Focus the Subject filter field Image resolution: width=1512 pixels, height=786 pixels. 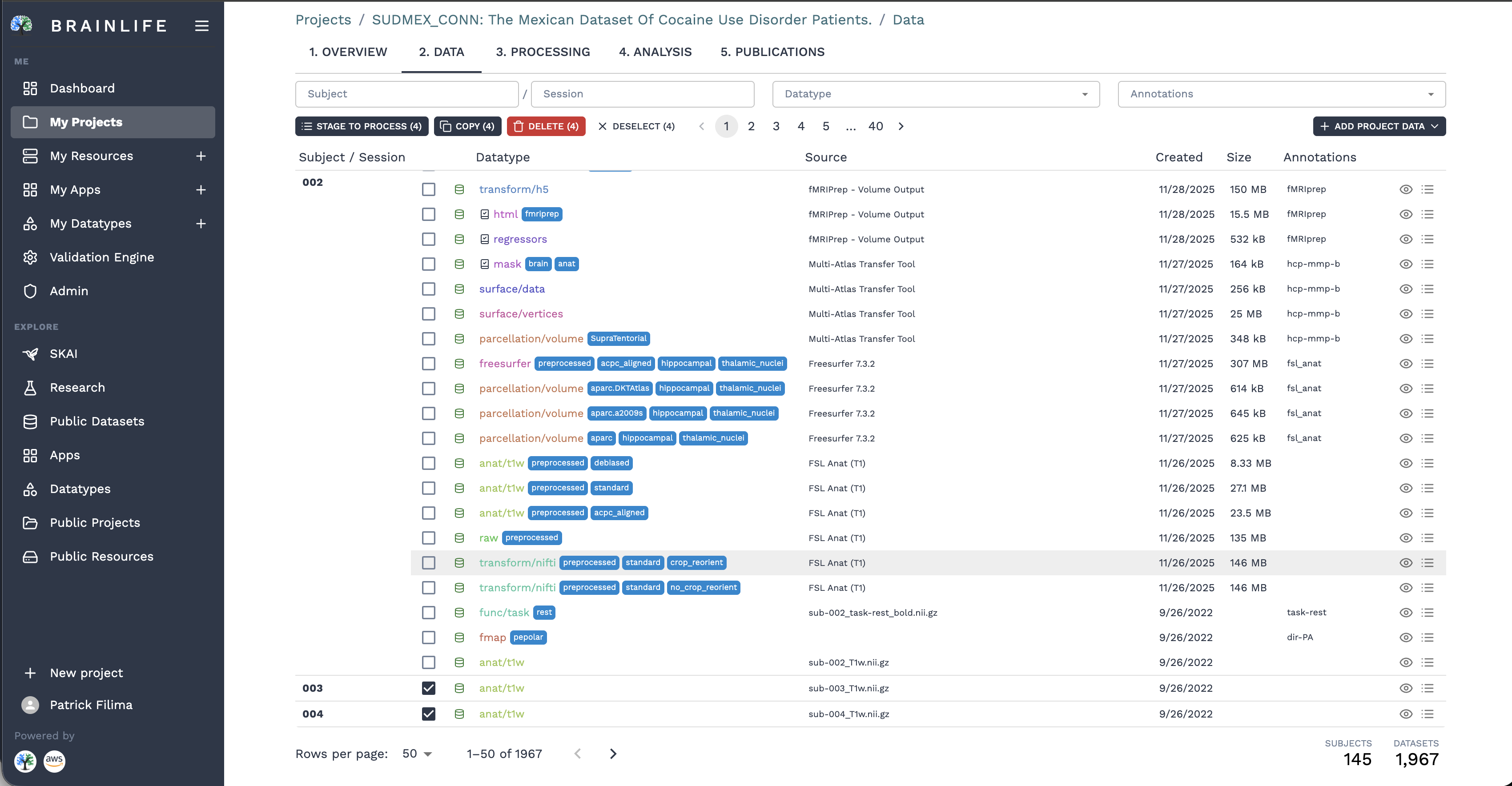tap(407, 94)
